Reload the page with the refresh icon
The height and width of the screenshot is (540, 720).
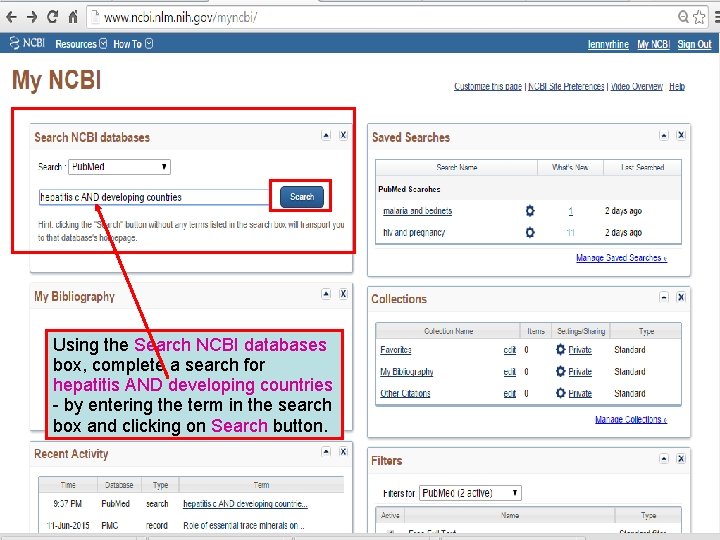click(x=52, y=17)
